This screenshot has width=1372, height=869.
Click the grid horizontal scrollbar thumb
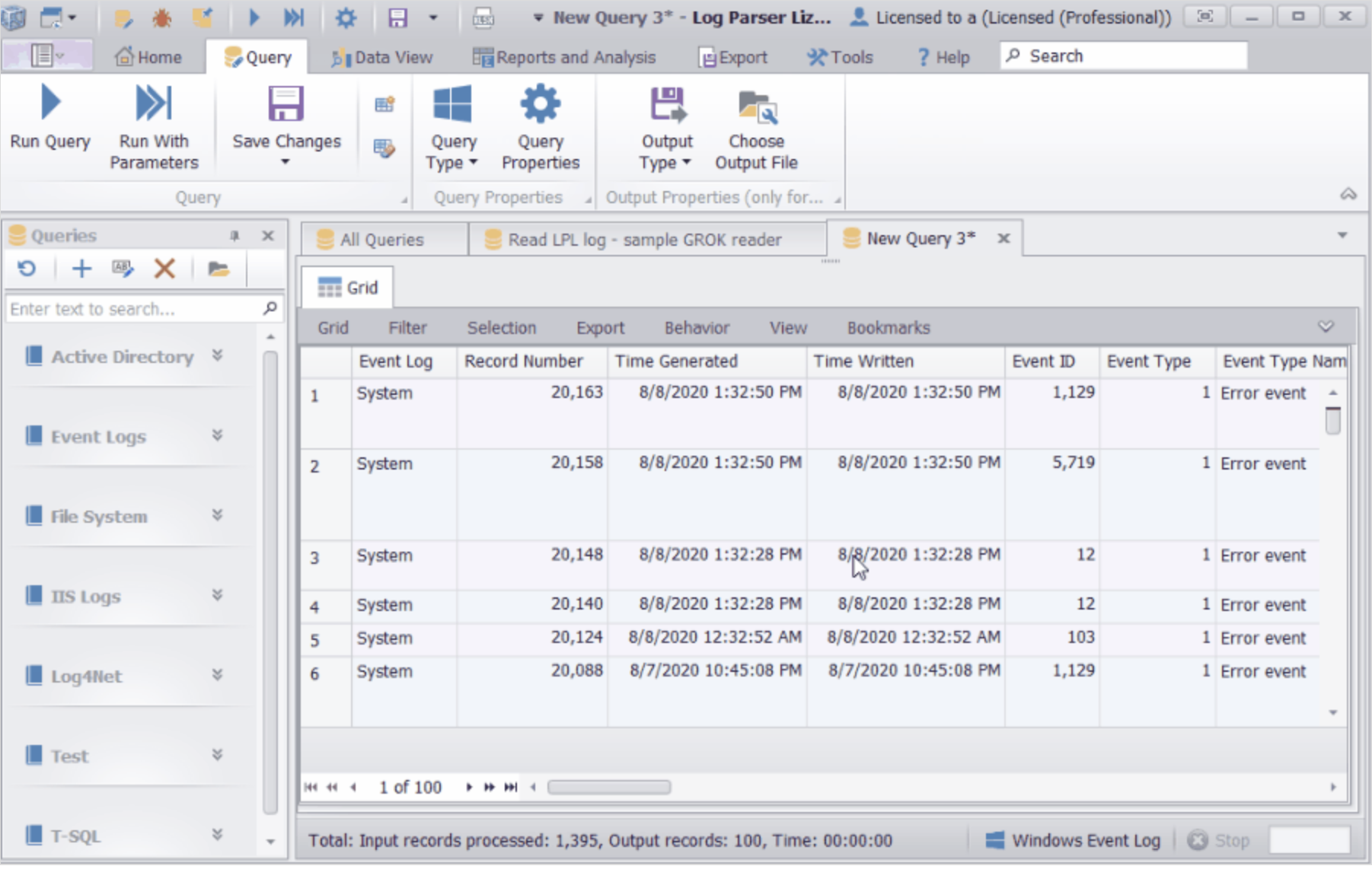[x=609, y=788]
